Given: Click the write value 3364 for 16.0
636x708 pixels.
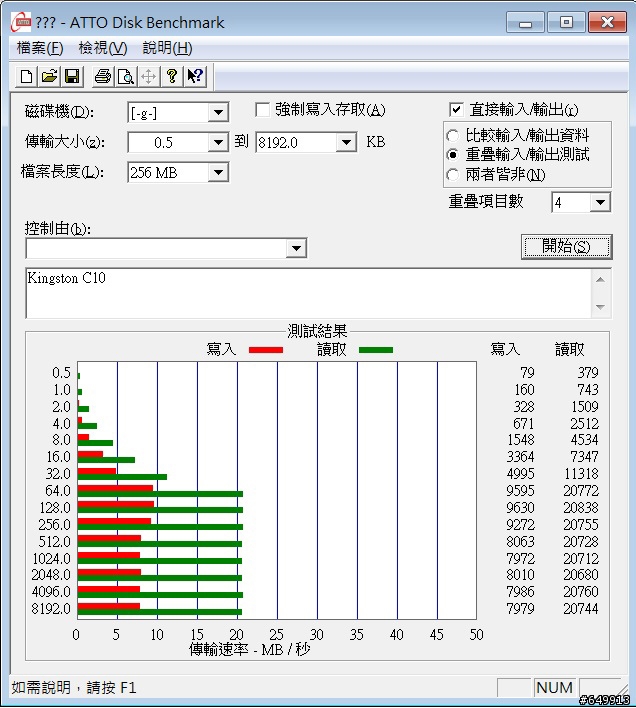Looking at the screenshot, I should tap(520, 456).
